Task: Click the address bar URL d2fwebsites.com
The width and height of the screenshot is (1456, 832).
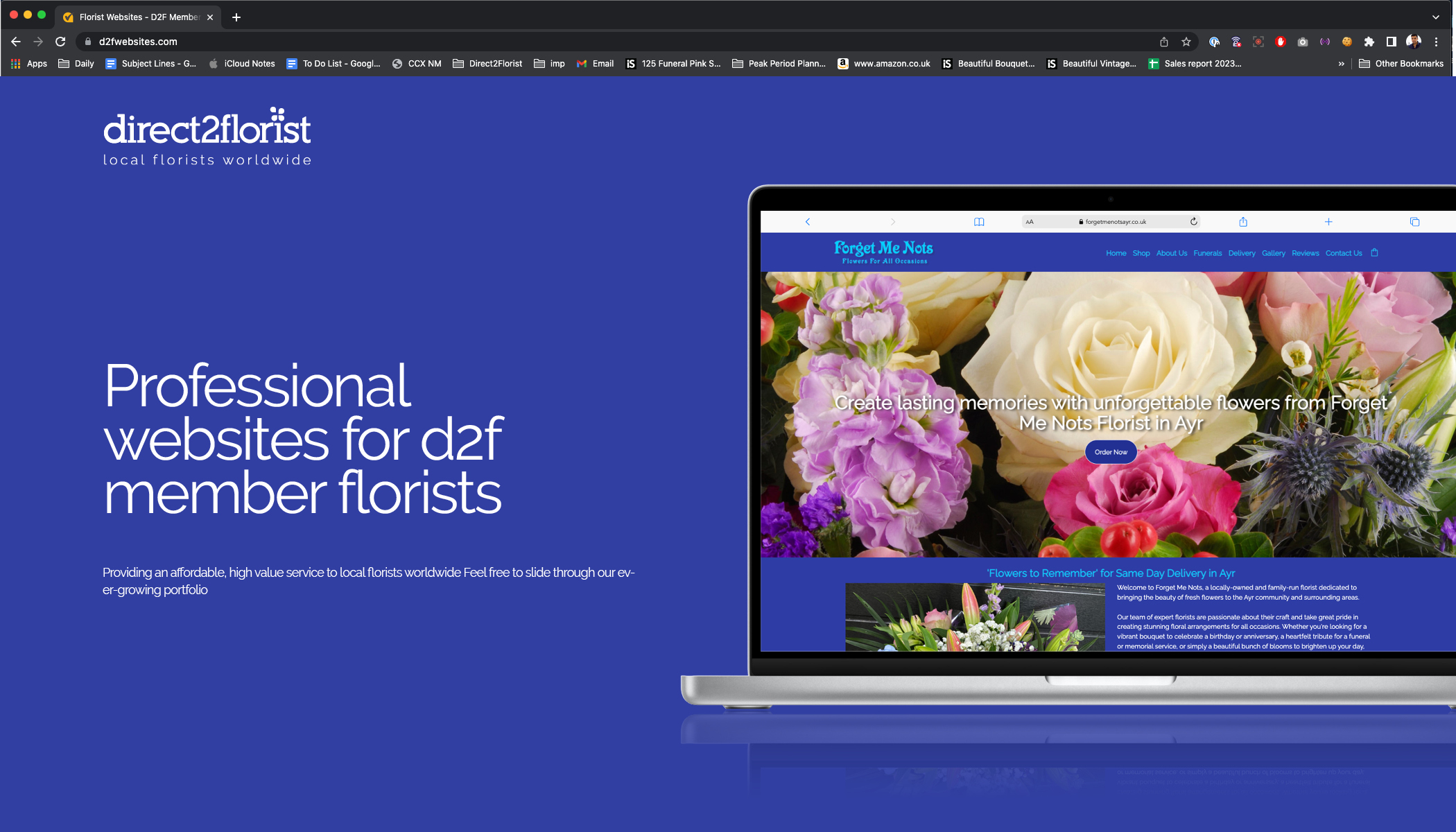Action: click(138, 42)
